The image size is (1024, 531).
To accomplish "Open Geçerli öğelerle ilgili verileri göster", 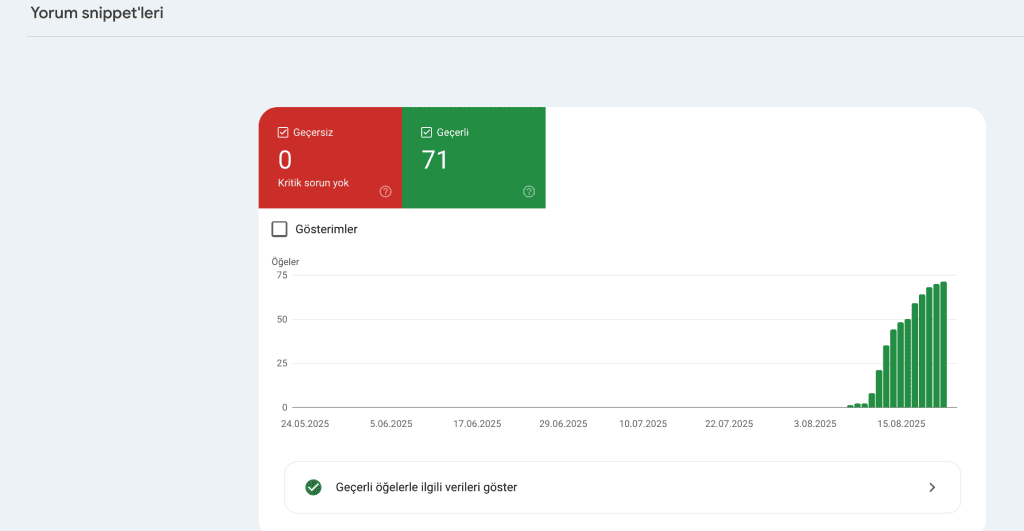I will 426,487.
